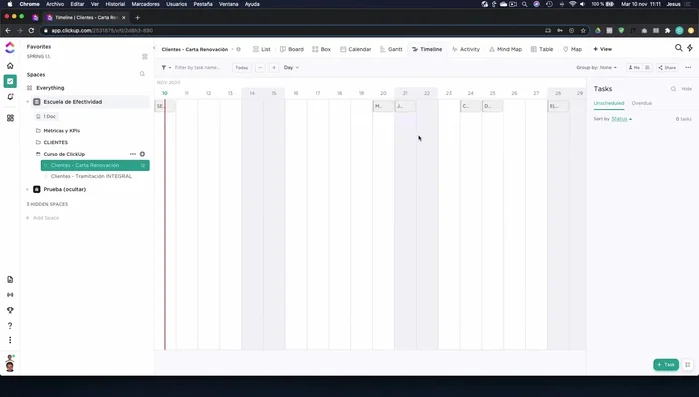Zoom in timeline with plus button
The height and width of the screenshot is (397, 699).
point(274,68)
